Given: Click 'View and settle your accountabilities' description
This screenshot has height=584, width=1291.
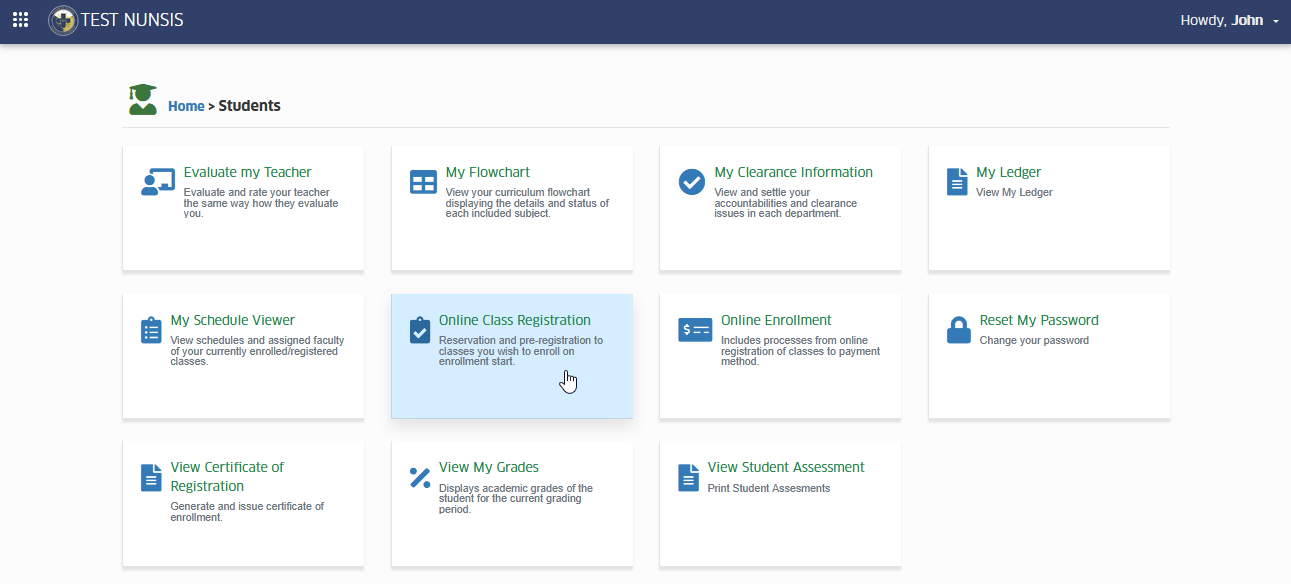Looking at the screenshot, I should pos(785,203).
